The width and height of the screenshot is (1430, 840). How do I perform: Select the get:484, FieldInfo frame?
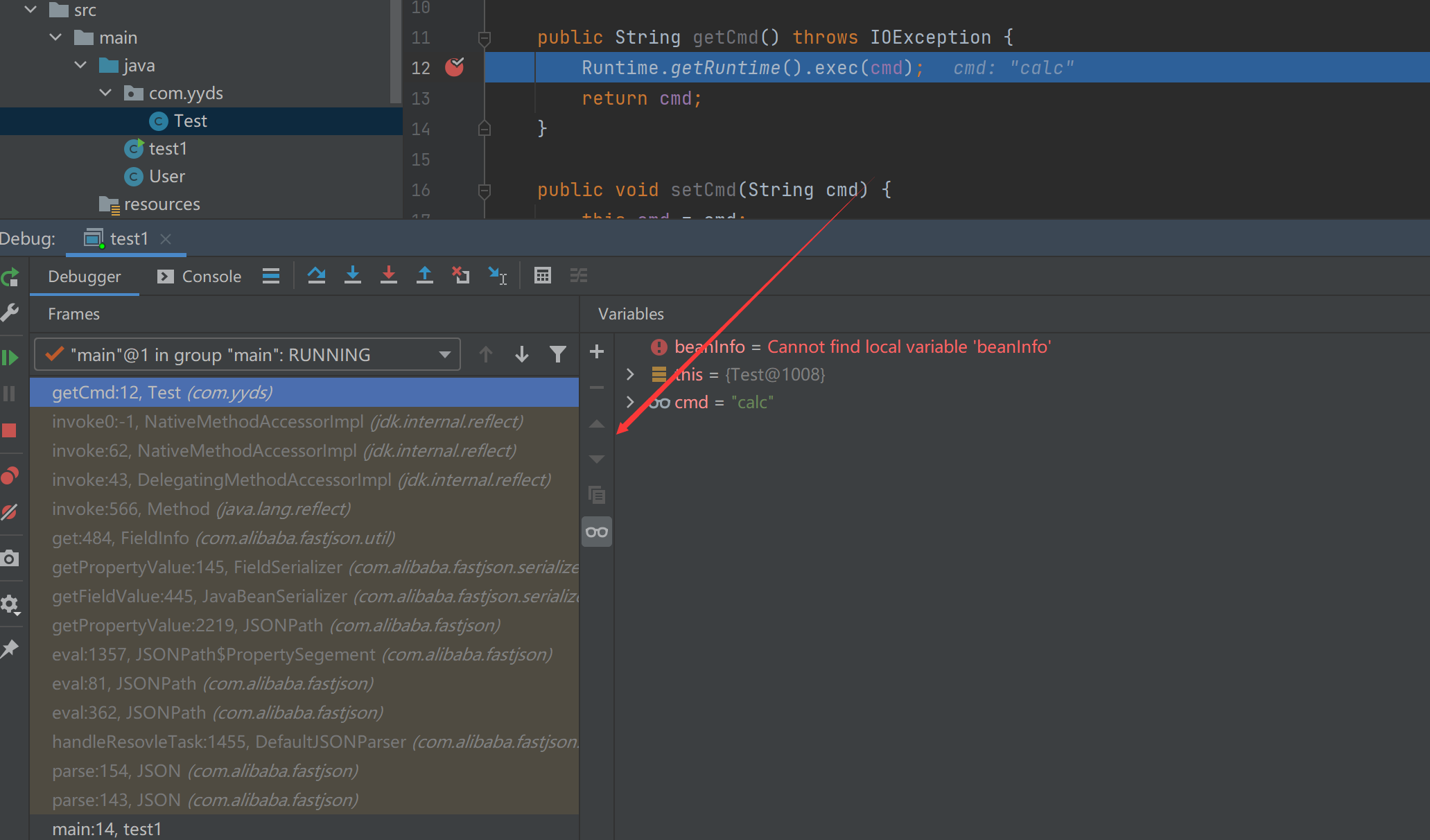pos(304,538)
